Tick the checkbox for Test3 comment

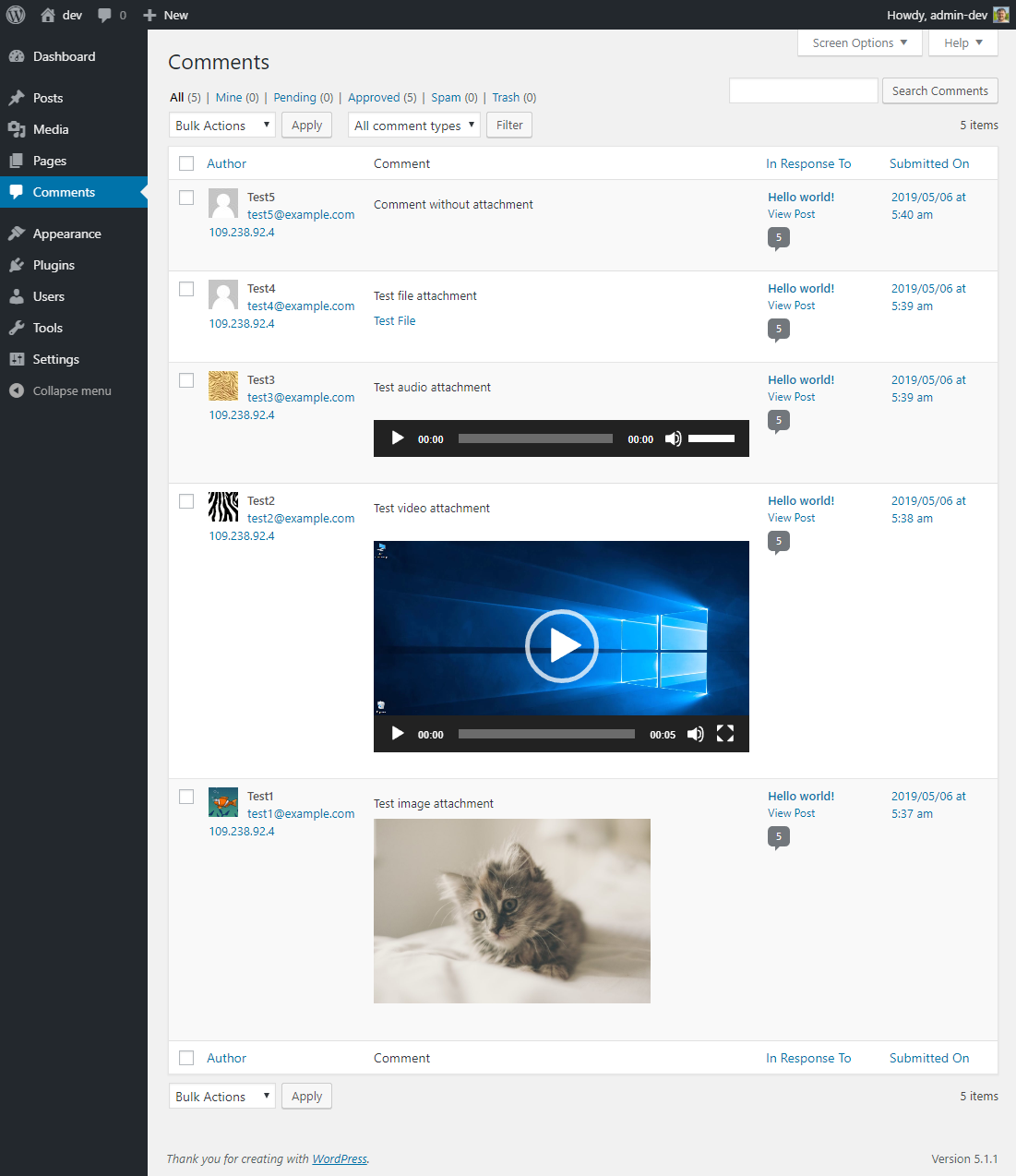[186, 380]
